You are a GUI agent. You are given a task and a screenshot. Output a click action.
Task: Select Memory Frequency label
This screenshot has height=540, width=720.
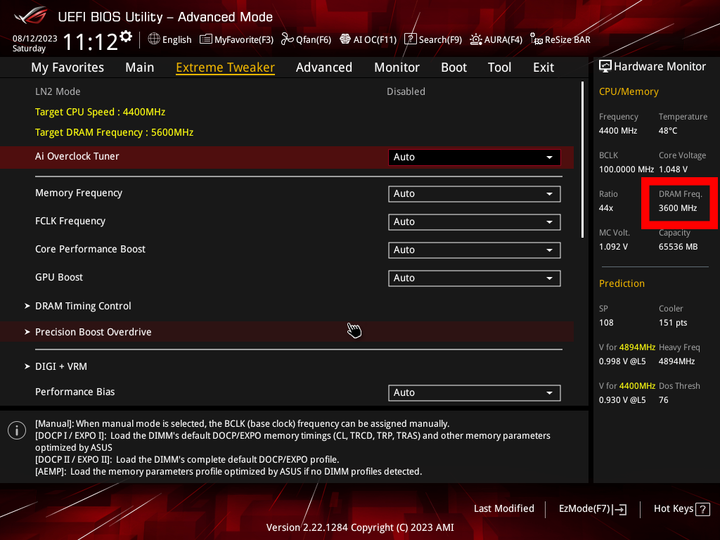coord(79,193)
